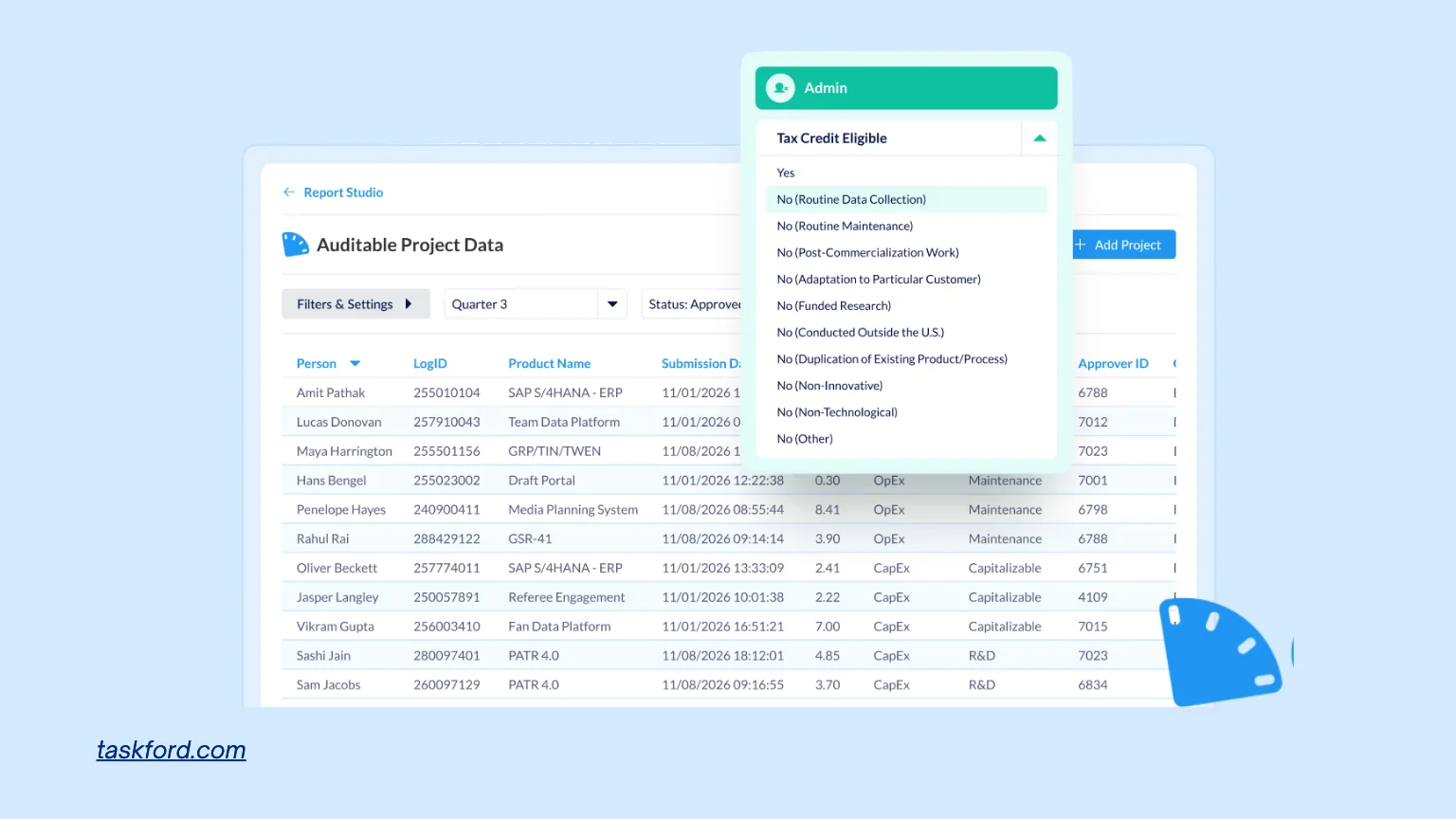Image resolution: width=1456 pixels, height=819 pixels.
Task: Click the back arrow beside Report Studio
Action: (289, 192)
